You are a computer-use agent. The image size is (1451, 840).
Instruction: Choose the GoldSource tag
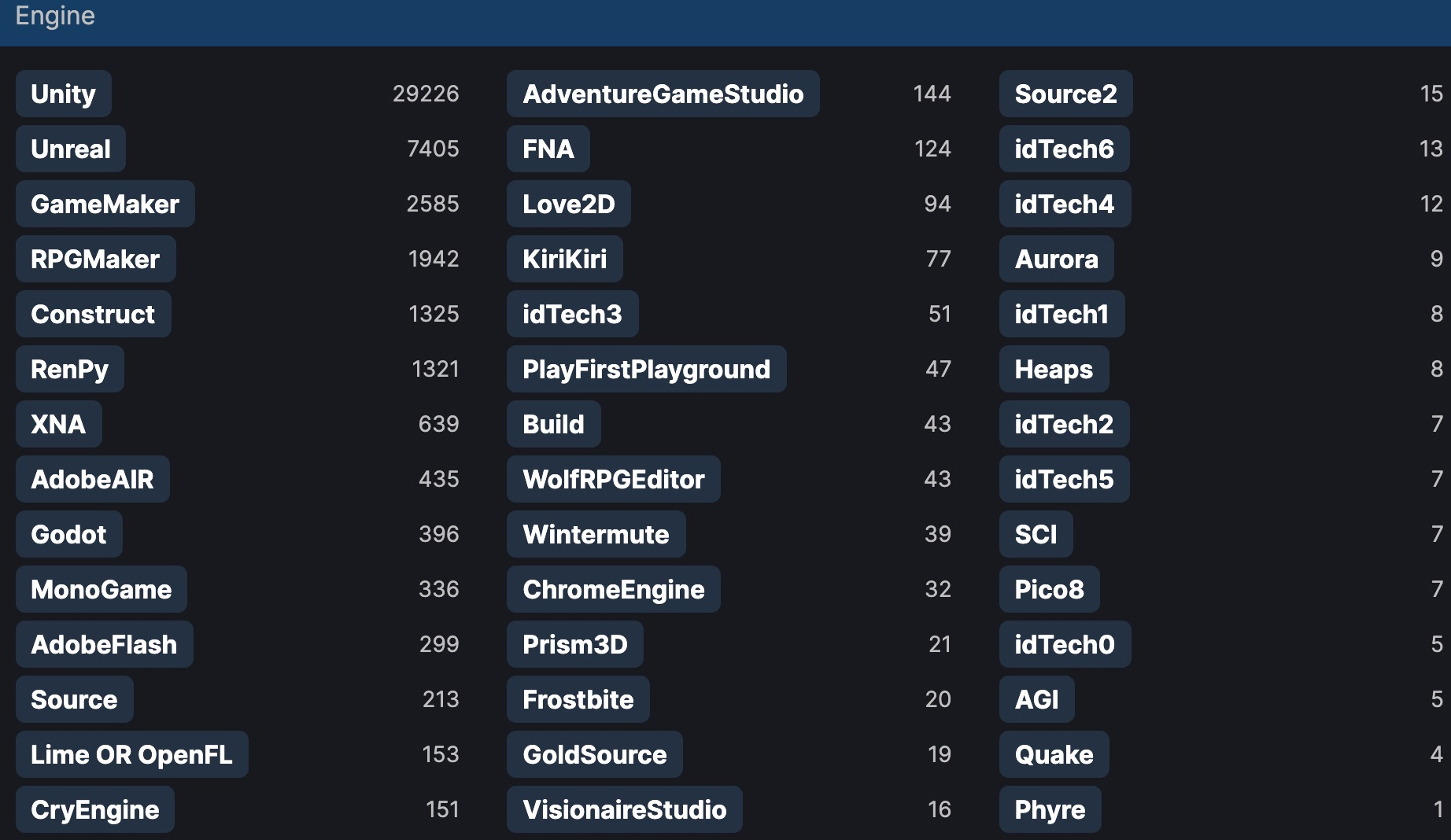[x=594, y=754]
